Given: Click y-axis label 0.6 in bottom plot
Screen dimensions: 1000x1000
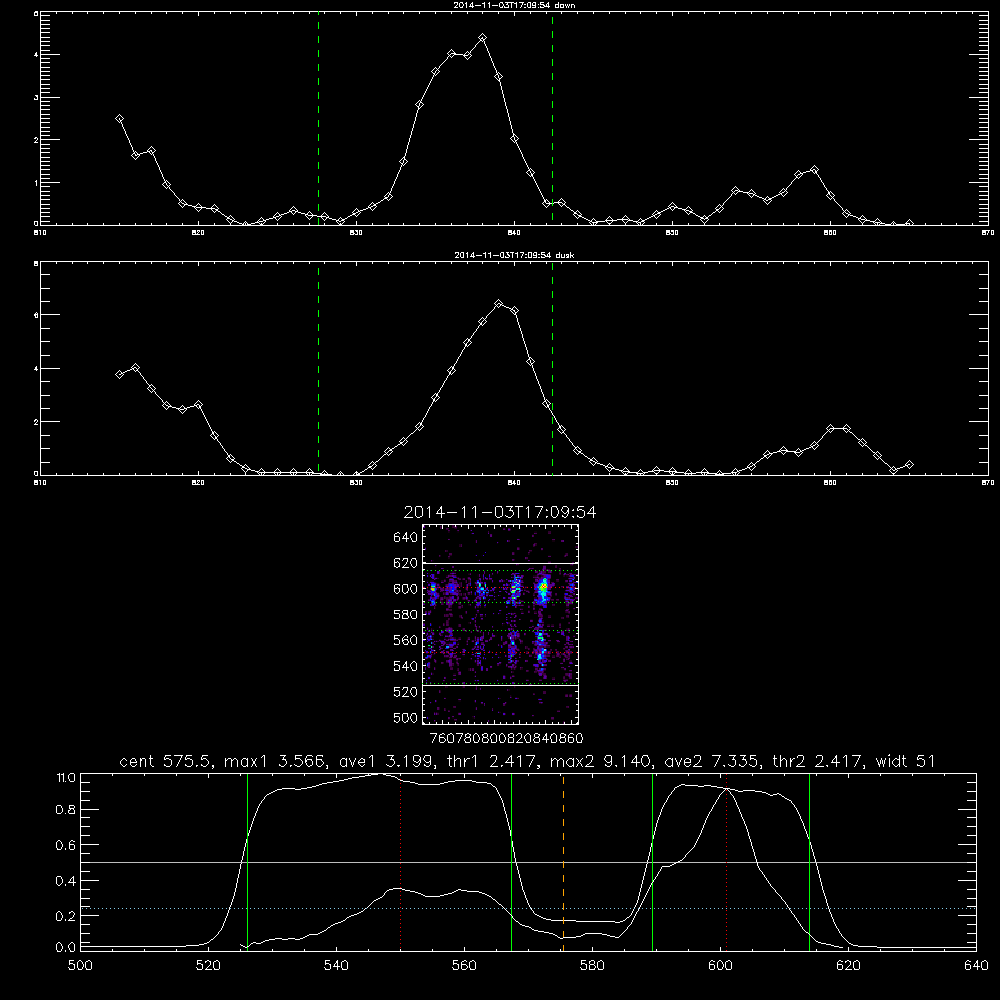Looking at the screenshot, I should pos(65,845).
